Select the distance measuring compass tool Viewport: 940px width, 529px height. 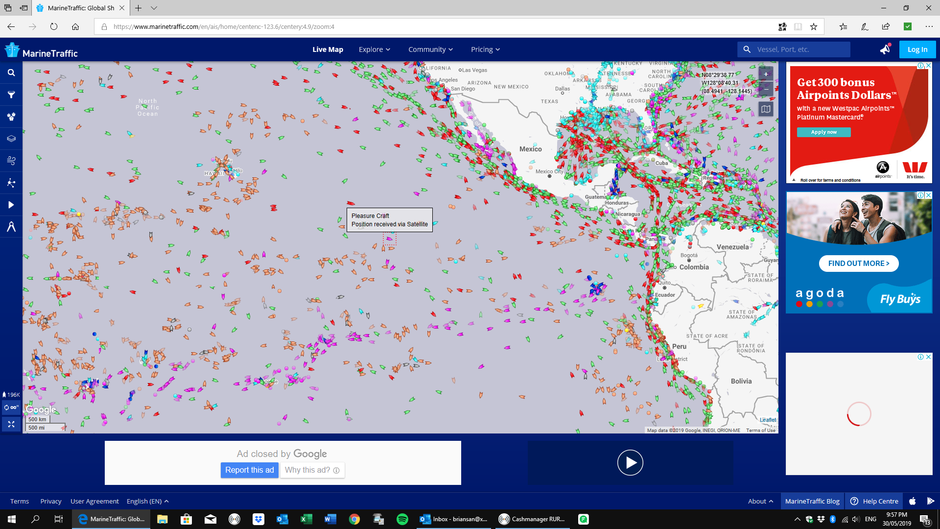[x=11, y=227]
